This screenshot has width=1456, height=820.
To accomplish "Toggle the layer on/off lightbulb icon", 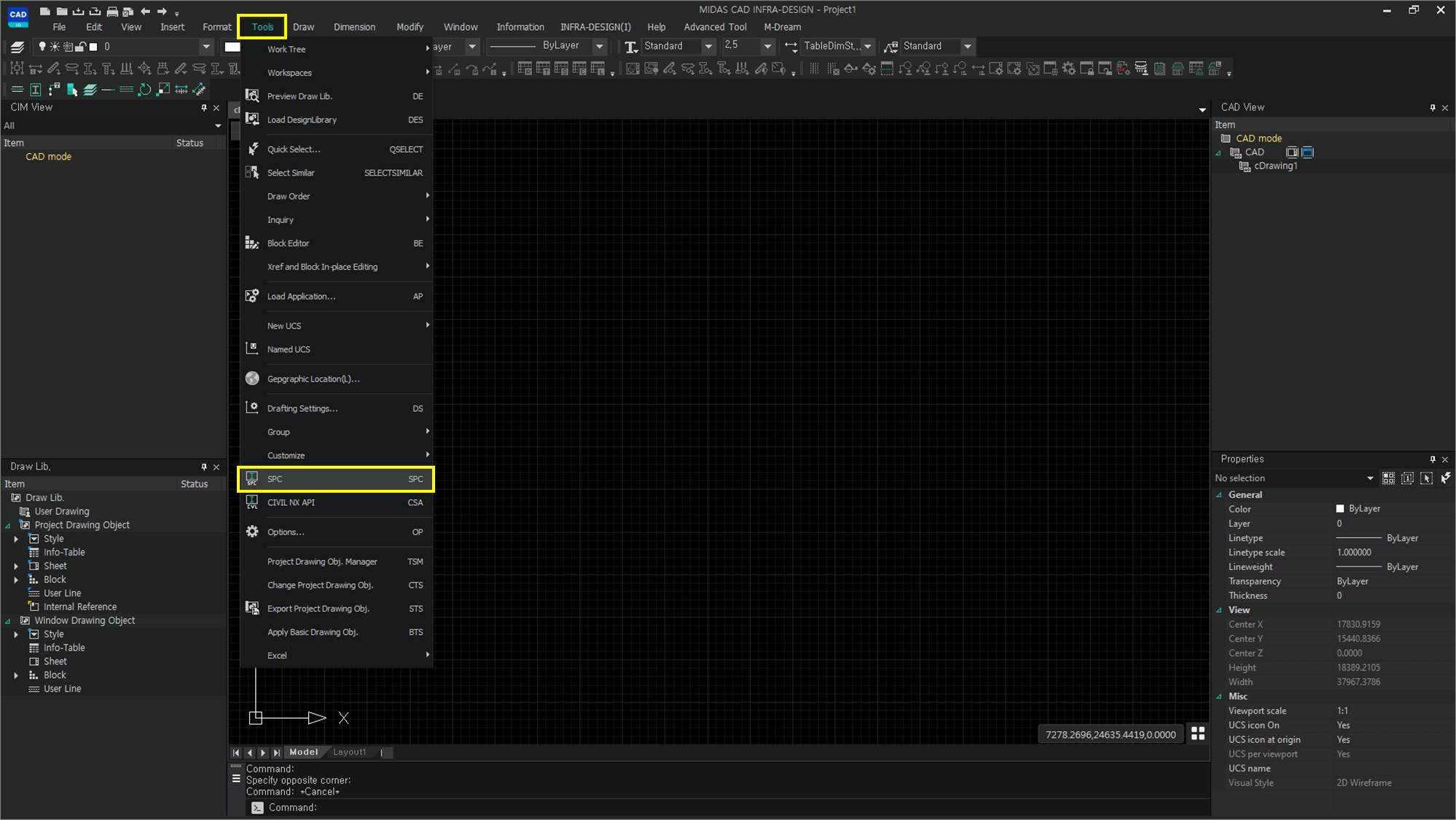I will coord(42,47).
